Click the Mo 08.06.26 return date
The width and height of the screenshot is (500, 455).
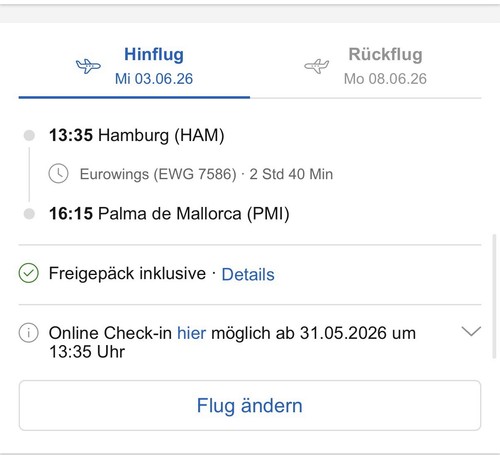pos(385,79)
